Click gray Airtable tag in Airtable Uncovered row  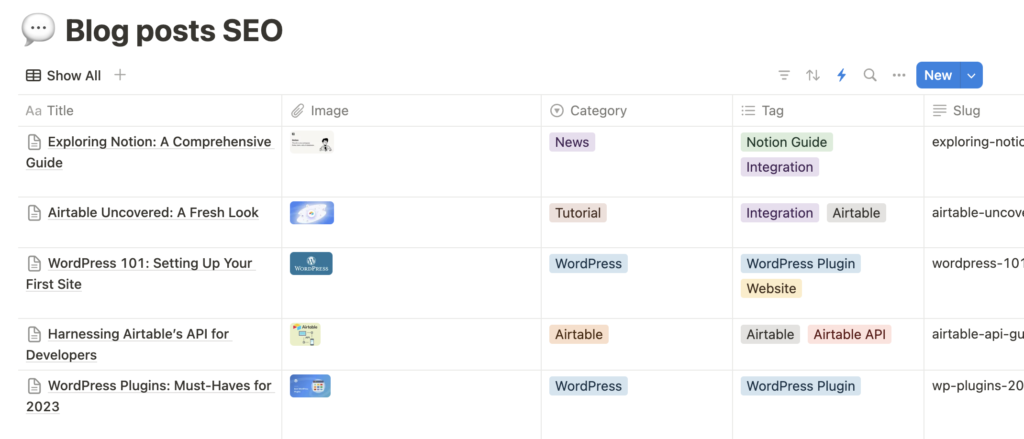[856, 213]
